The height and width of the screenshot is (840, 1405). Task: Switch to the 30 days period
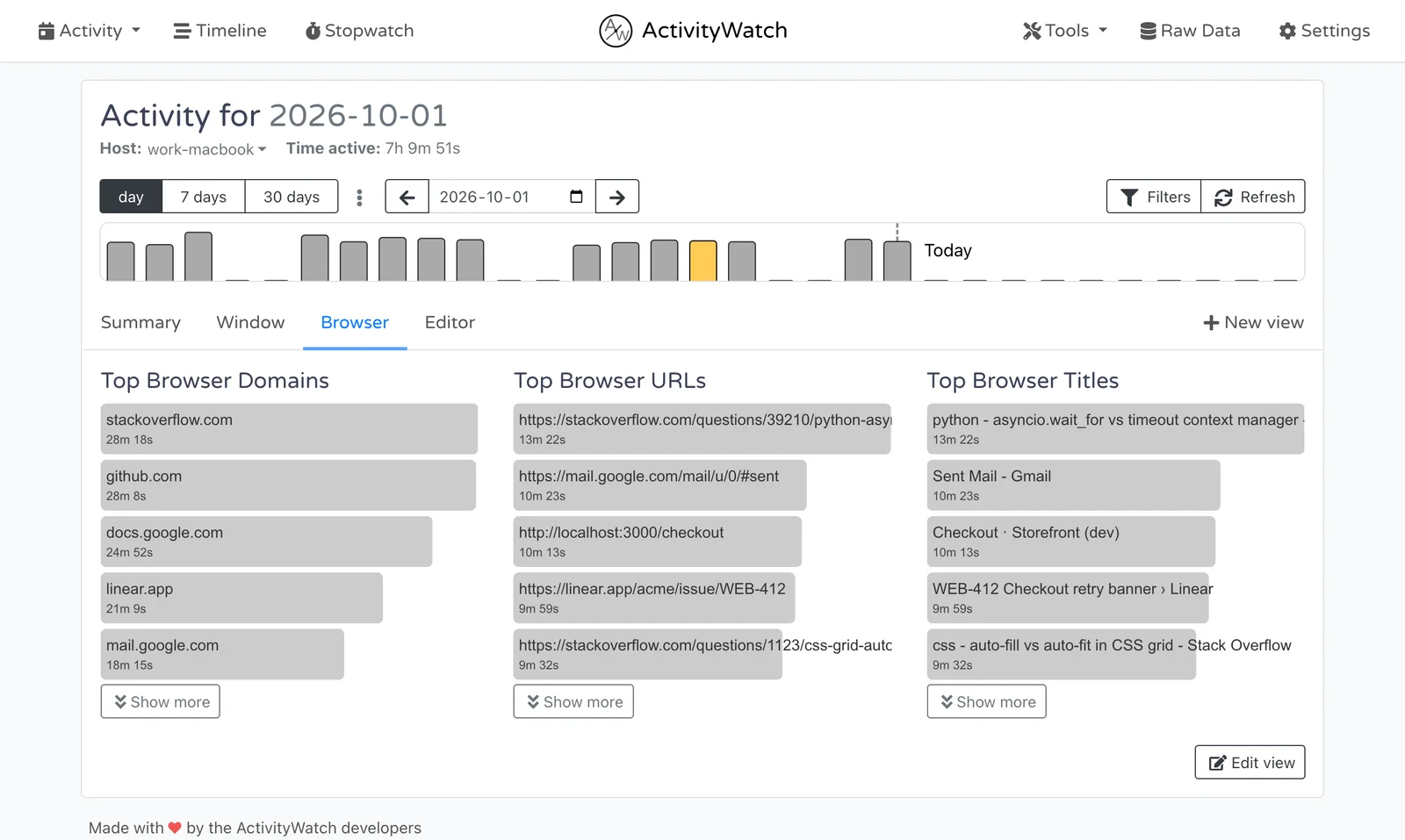coord(292,197)
